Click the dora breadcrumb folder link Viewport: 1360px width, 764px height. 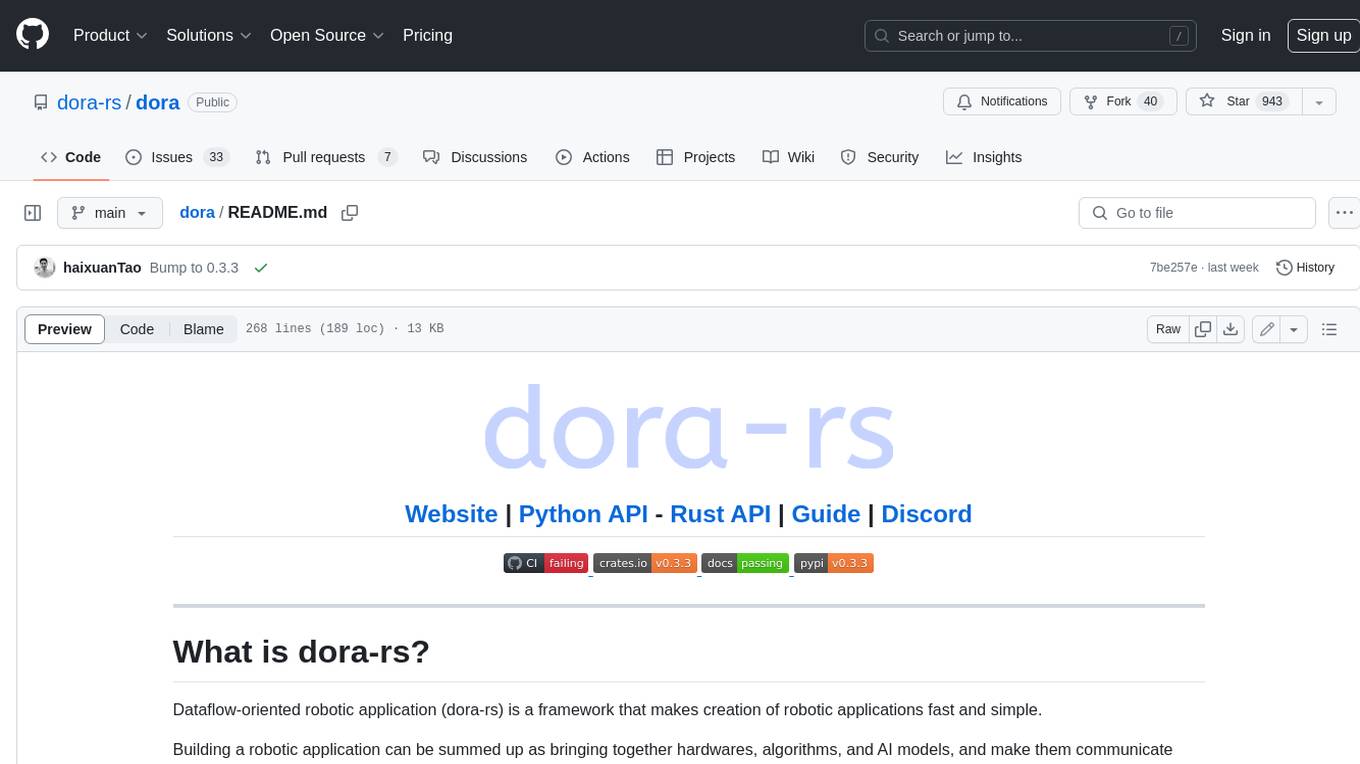[x=197, y=212]
